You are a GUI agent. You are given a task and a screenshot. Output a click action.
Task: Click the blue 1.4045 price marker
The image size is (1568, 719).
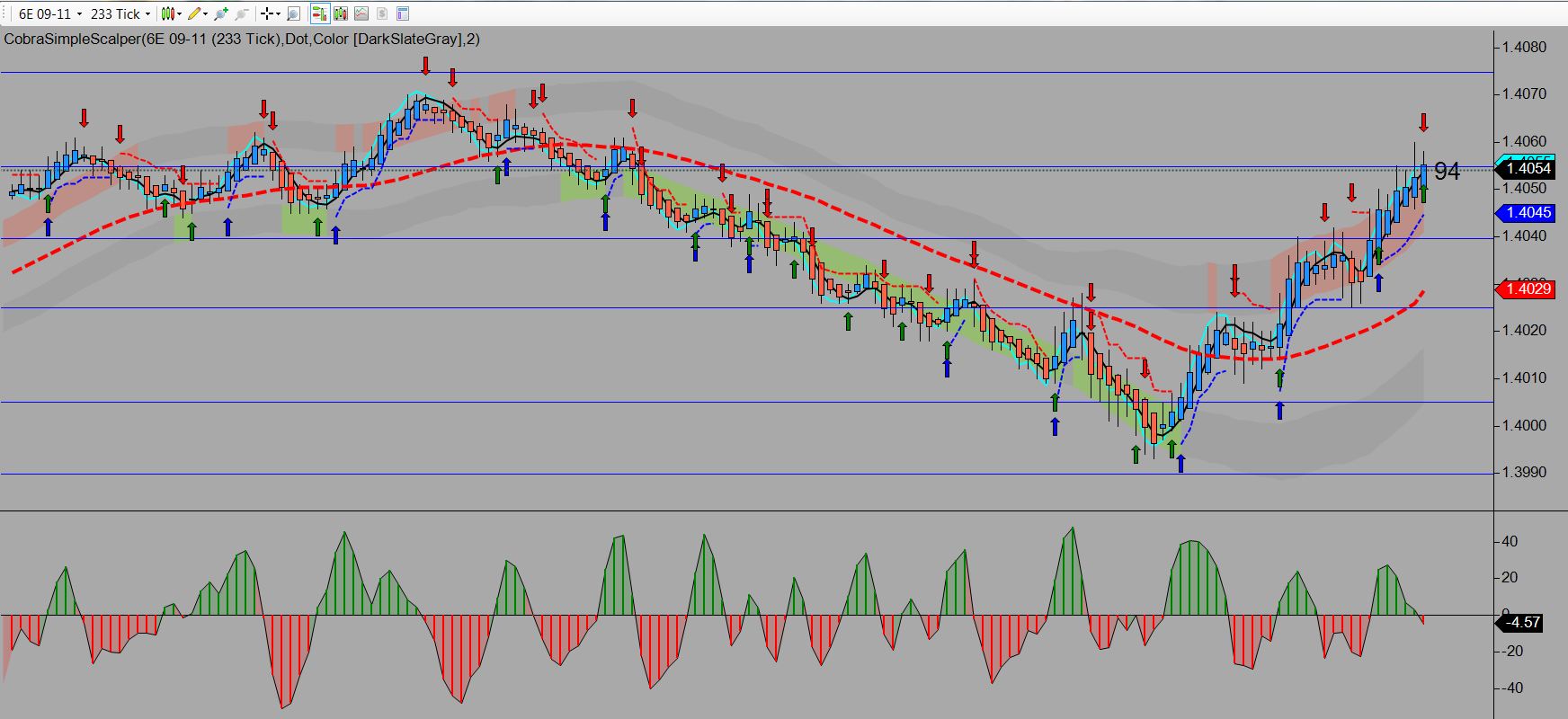pyautogui.click(x=1524, y=213)
